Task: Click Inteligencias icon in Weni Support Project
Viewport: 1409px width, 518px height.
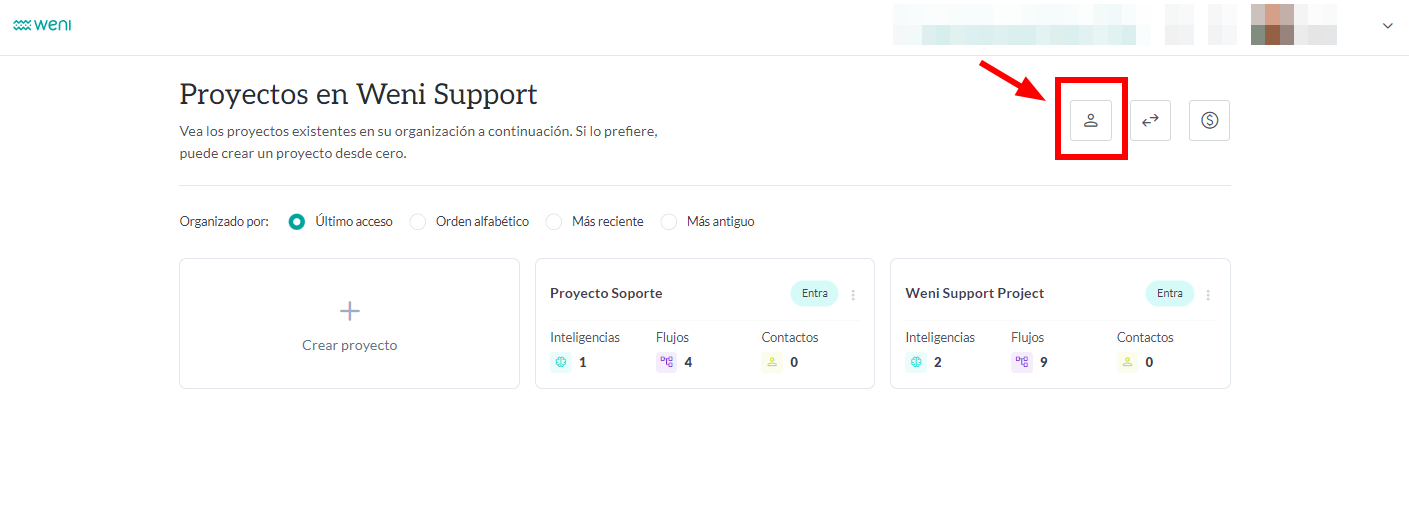Action: pyautogui.click(x=916, y=362)
